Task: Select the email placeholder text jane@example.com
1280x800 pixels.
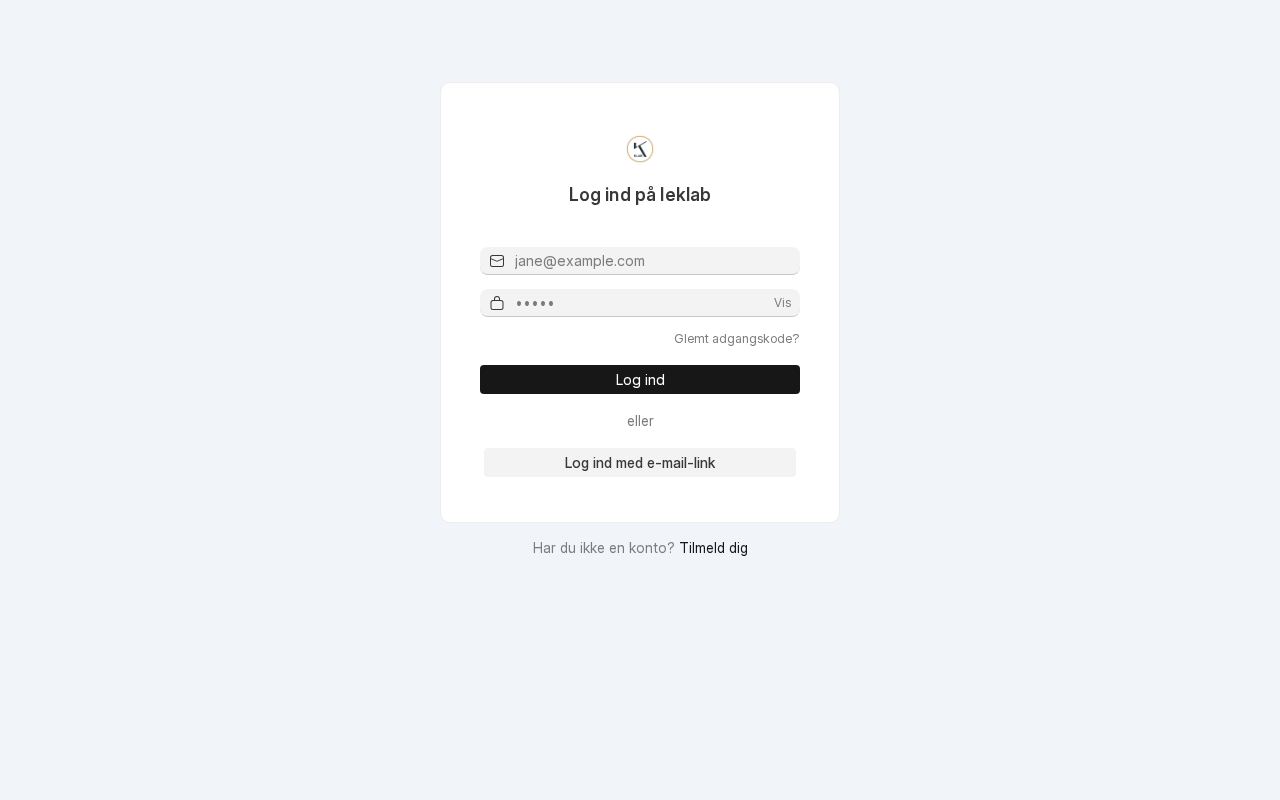Action: point(580,261)
